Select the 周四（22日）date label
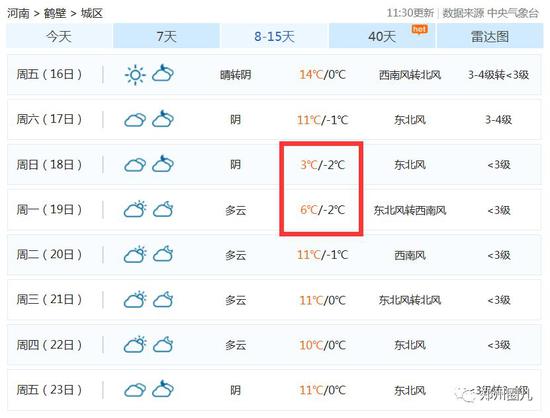The width and height of the screenshot is (550, 418). (49, 345)
